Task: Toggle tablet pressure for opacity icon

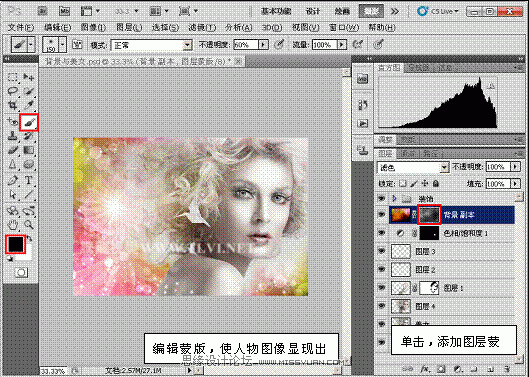Action: click(x=279, y=44)
